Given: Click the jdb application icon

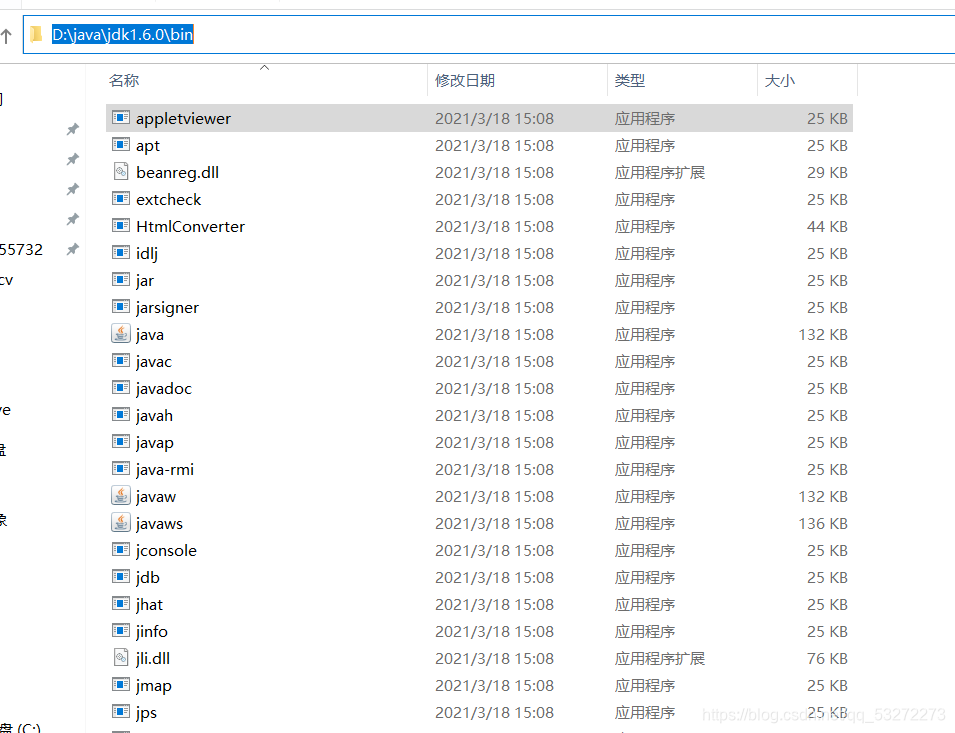Looking at the screenshot, I should pos(121,577).
